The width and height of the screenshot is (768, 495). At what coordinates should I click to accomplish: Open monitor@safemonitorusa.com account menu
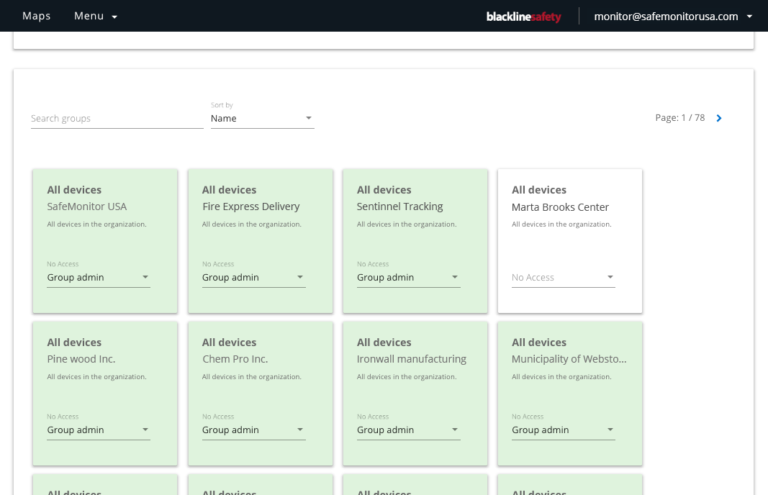click(x=673, y=16)
